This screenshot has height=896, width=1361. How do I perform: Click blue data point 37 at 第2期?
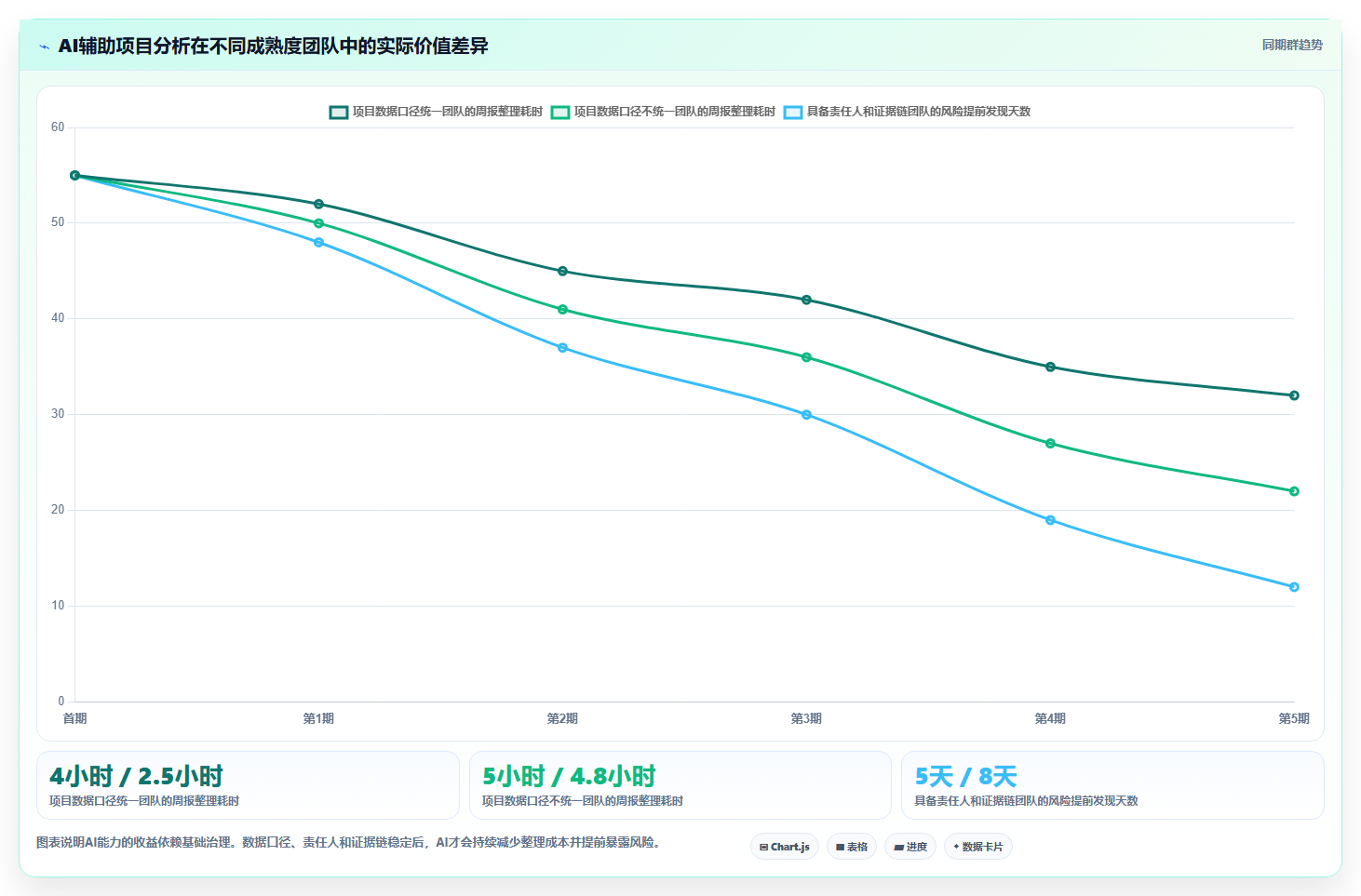pyautogui.click(x=563, y=347)
